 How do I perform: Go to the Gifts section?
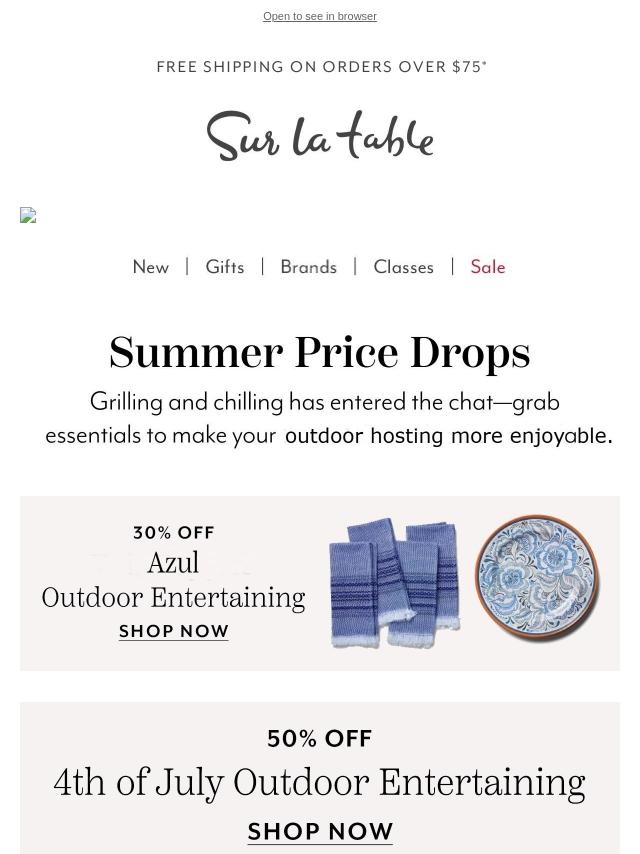click(225, 267)
